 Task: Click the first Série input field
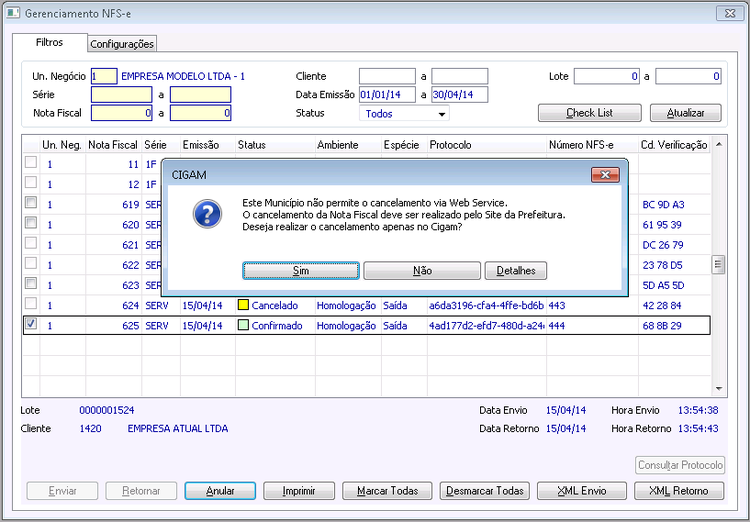coord(121,95)
